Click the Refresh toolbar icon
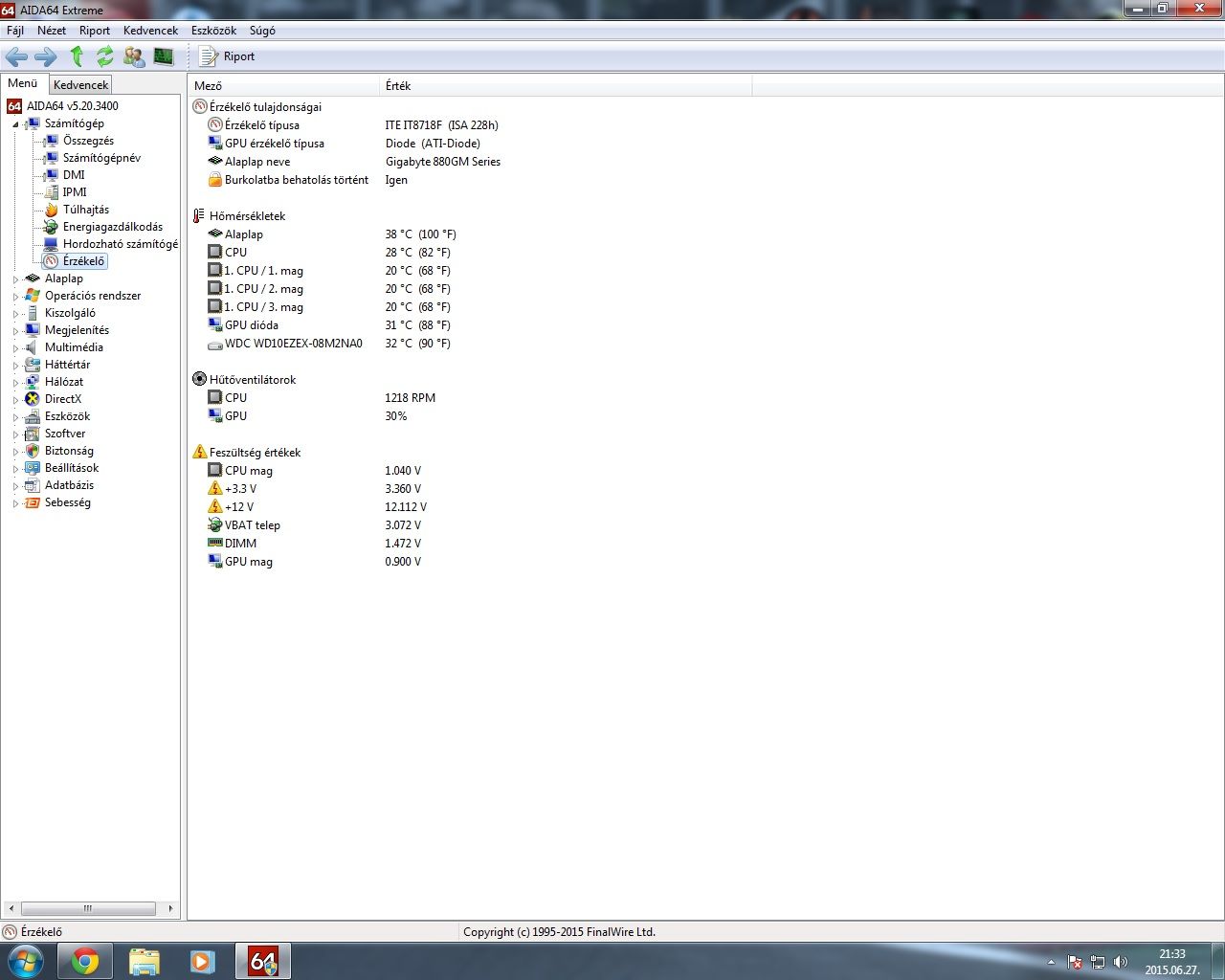This screenshot has height=980, width=1225. pyautogui.click(x=104, y=56)
